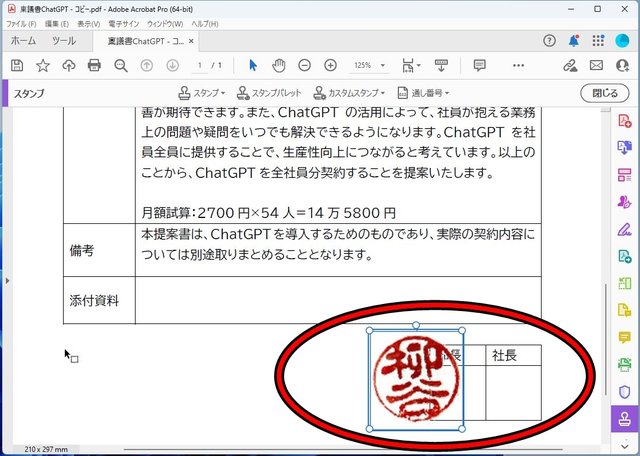Screen dimensions: 640x456
Task: Add a comment with the speech bubble icon
Action: tap(480, 65)
